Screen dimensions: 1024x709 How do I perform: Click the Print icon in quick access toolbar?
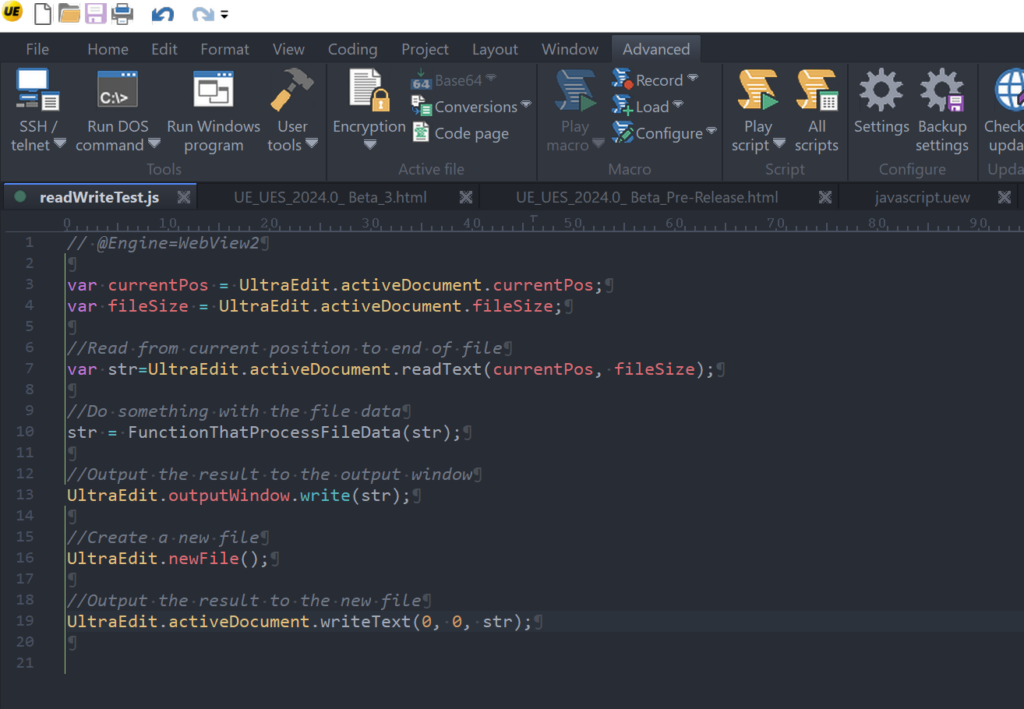(x=122, y=13)
